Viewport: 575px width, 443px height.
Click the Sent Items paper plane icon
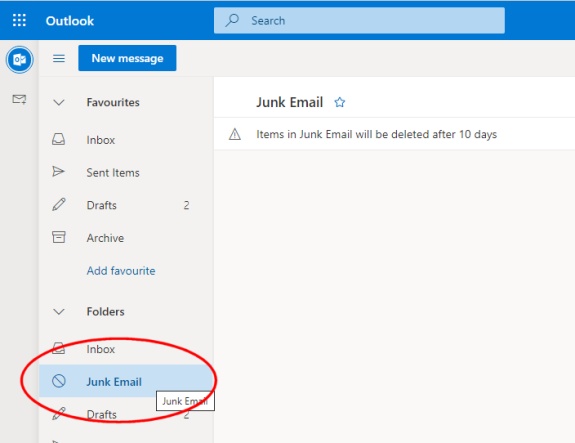58,171
